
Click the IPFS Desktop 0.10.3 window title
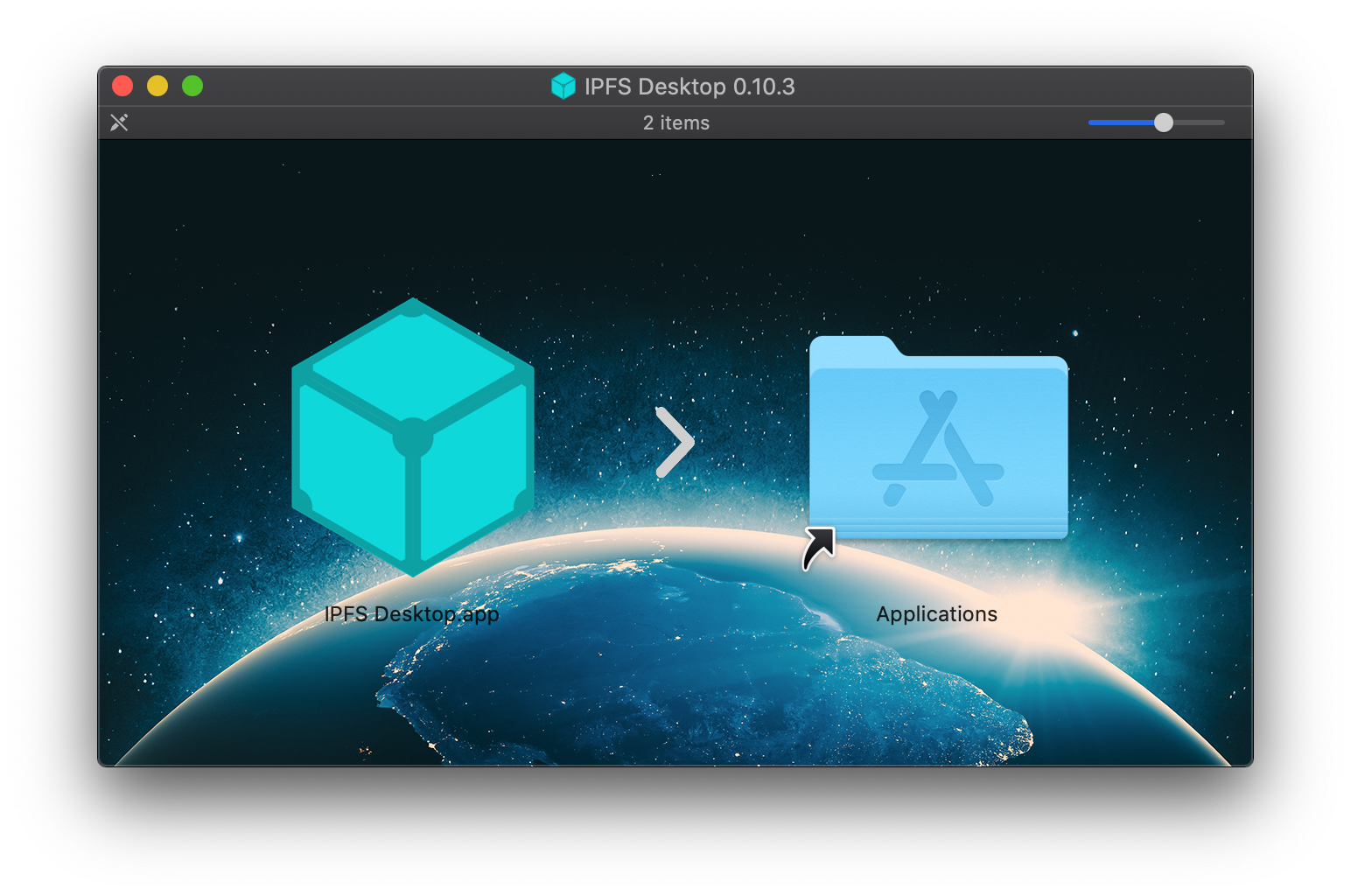[x=689, y=86]
